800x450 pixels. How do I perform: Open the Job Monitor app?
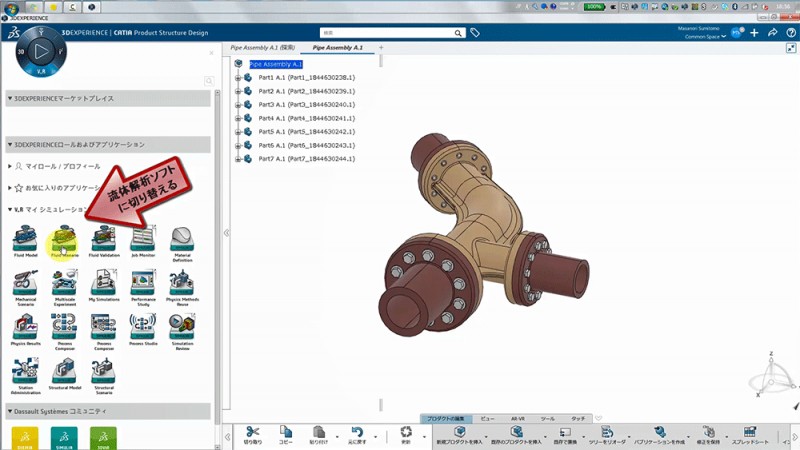[x=143, y=239]
